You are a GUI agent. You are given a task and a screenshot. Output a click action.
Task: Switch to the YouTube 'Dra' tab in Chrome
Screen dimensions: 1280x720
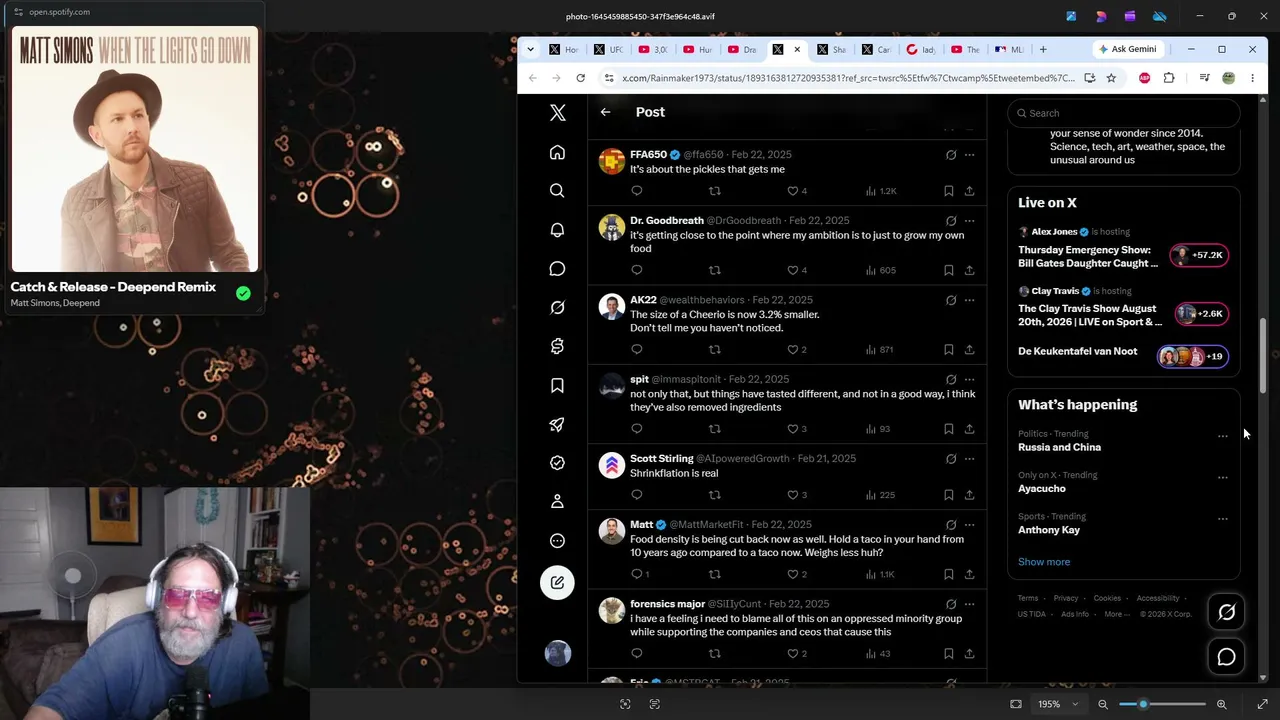pos(742,49)
